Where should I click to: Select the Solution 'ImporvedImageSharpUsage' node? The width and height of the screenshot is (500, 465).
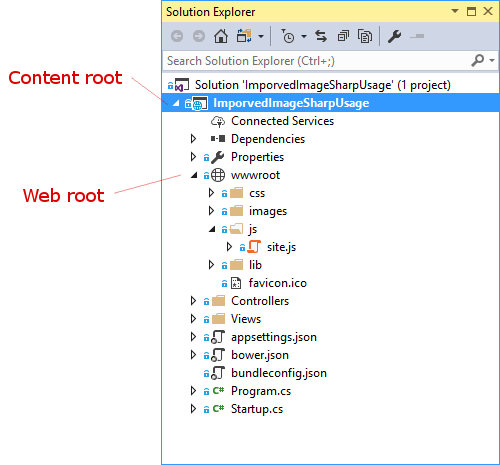pos(323,85)
